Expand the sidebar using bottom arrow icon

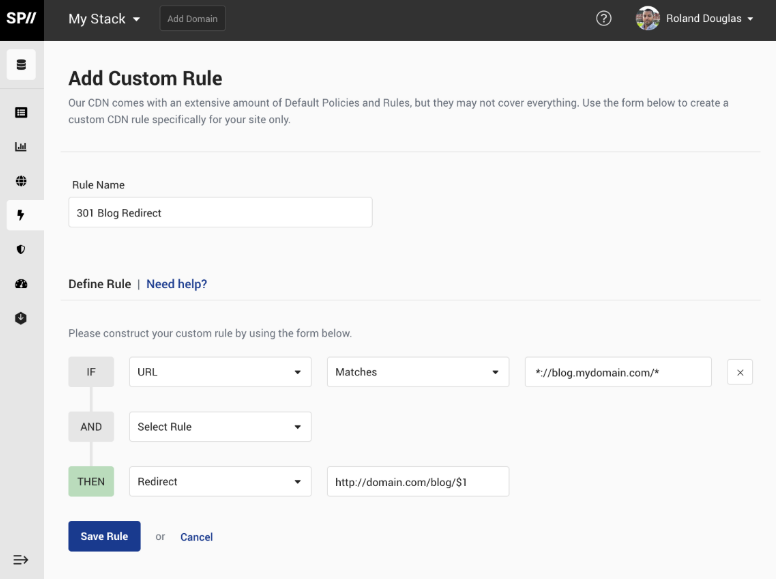(x=20, y=559)
